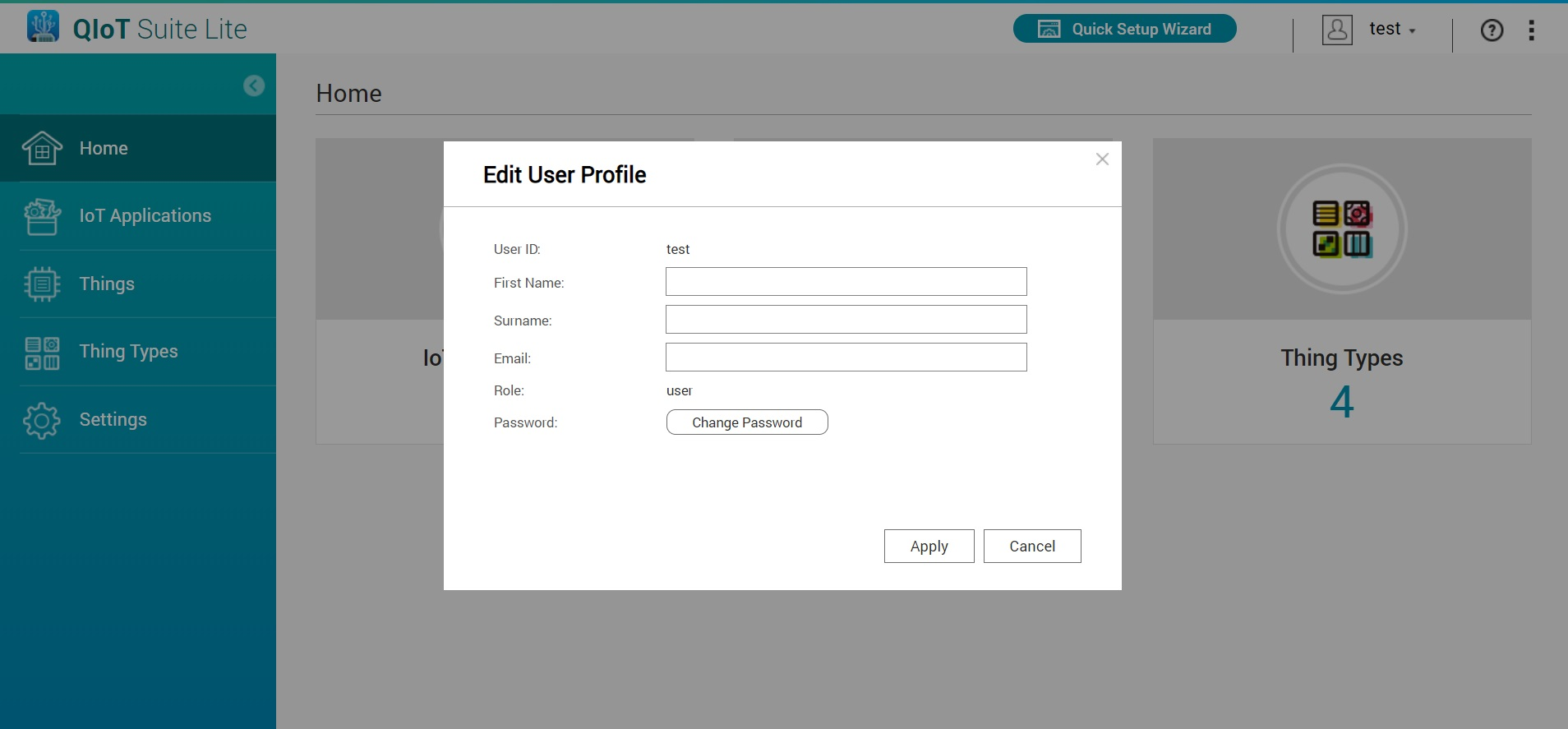1568x729 pixels.
Task: Click the user avatar icon
Action: tap(1337, 30)
